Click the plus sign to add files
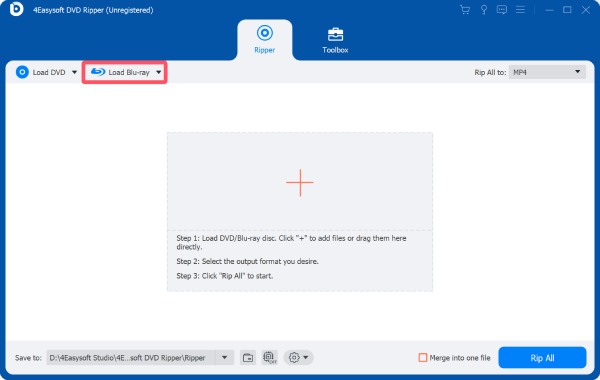The width and height of the screenshot is (600, 380). coord(300,183)
